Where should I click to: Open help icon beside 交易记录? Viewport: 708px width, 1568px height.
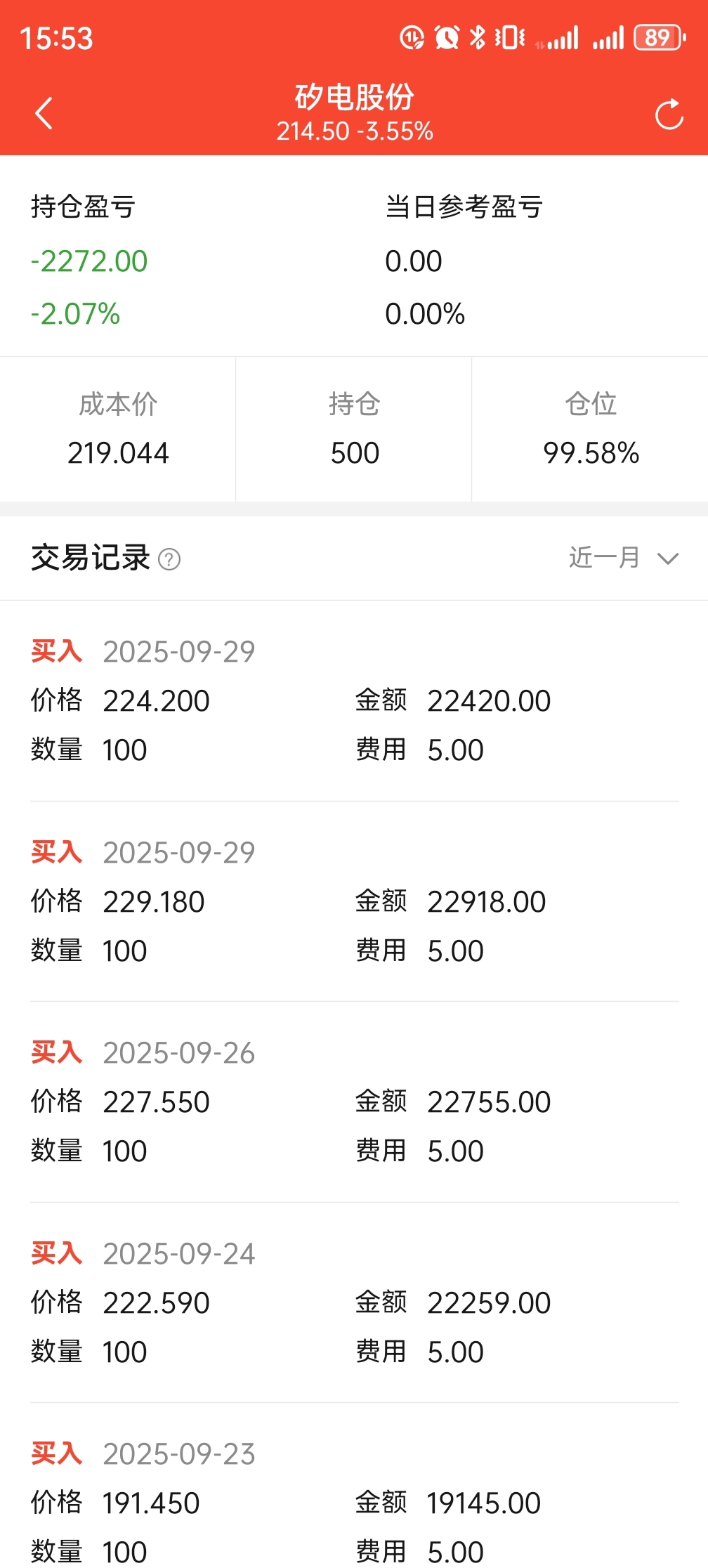tap(169, 559)
